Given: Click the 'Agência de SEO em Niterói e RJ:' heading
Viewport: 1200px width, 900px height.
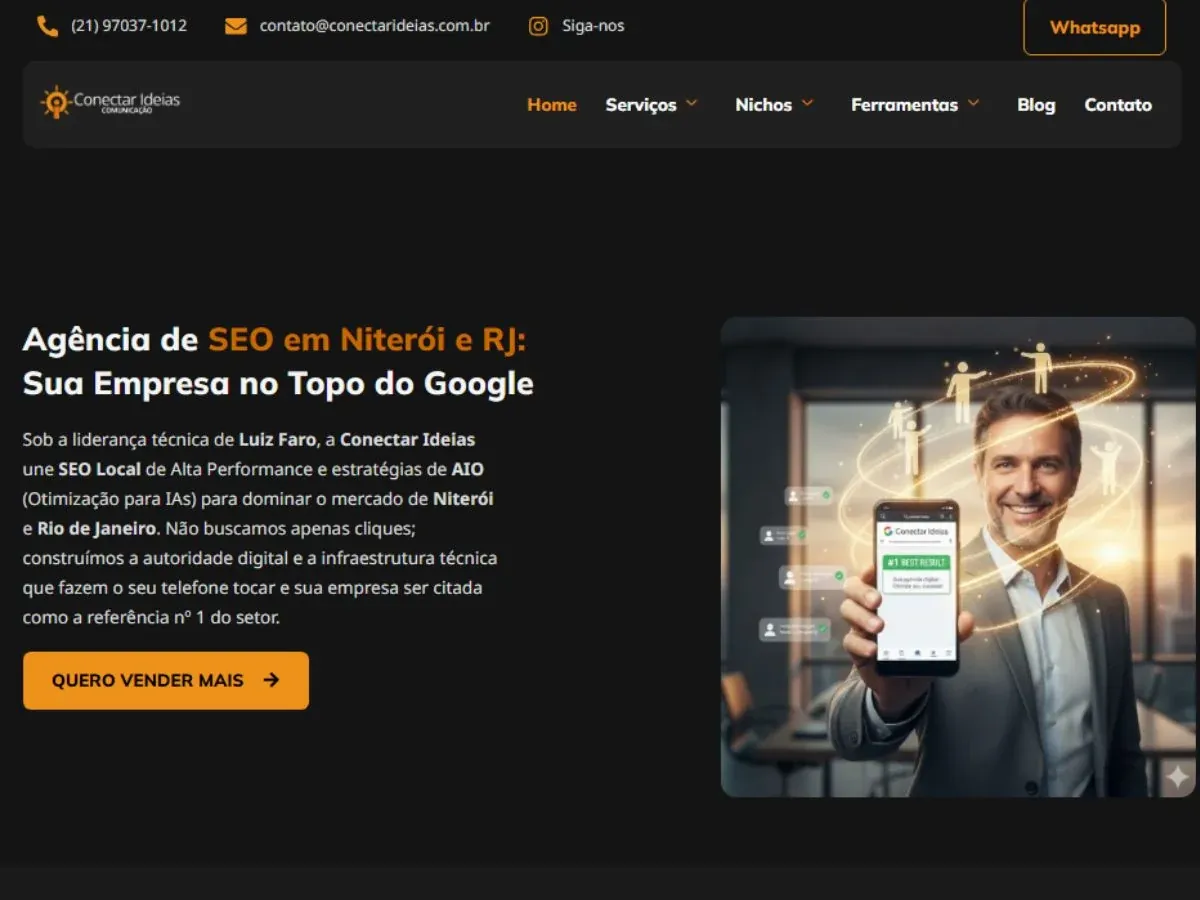Looking at the screenshot, I should [274, 340].
